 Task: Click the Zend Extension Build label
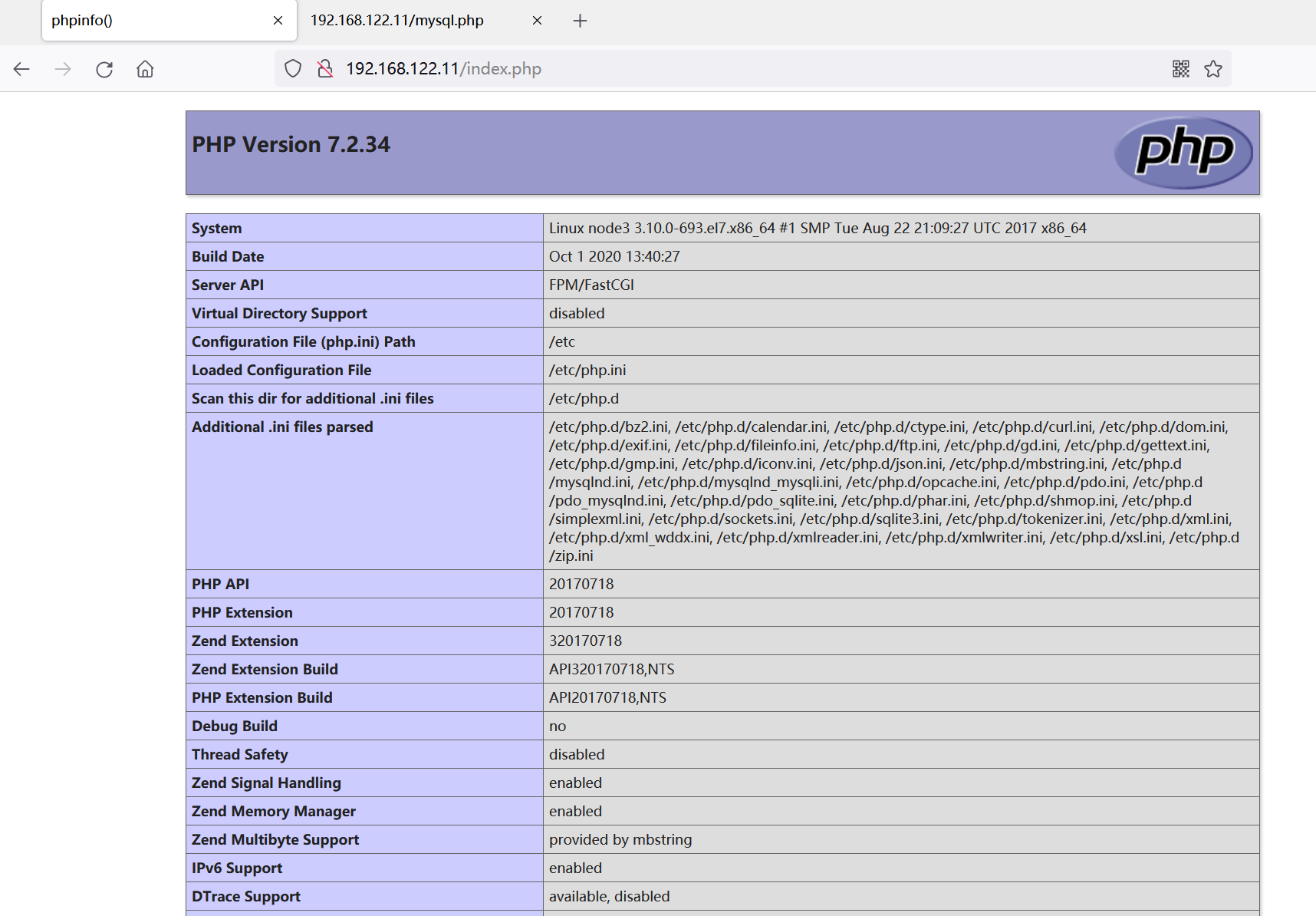tap(265, 669)
